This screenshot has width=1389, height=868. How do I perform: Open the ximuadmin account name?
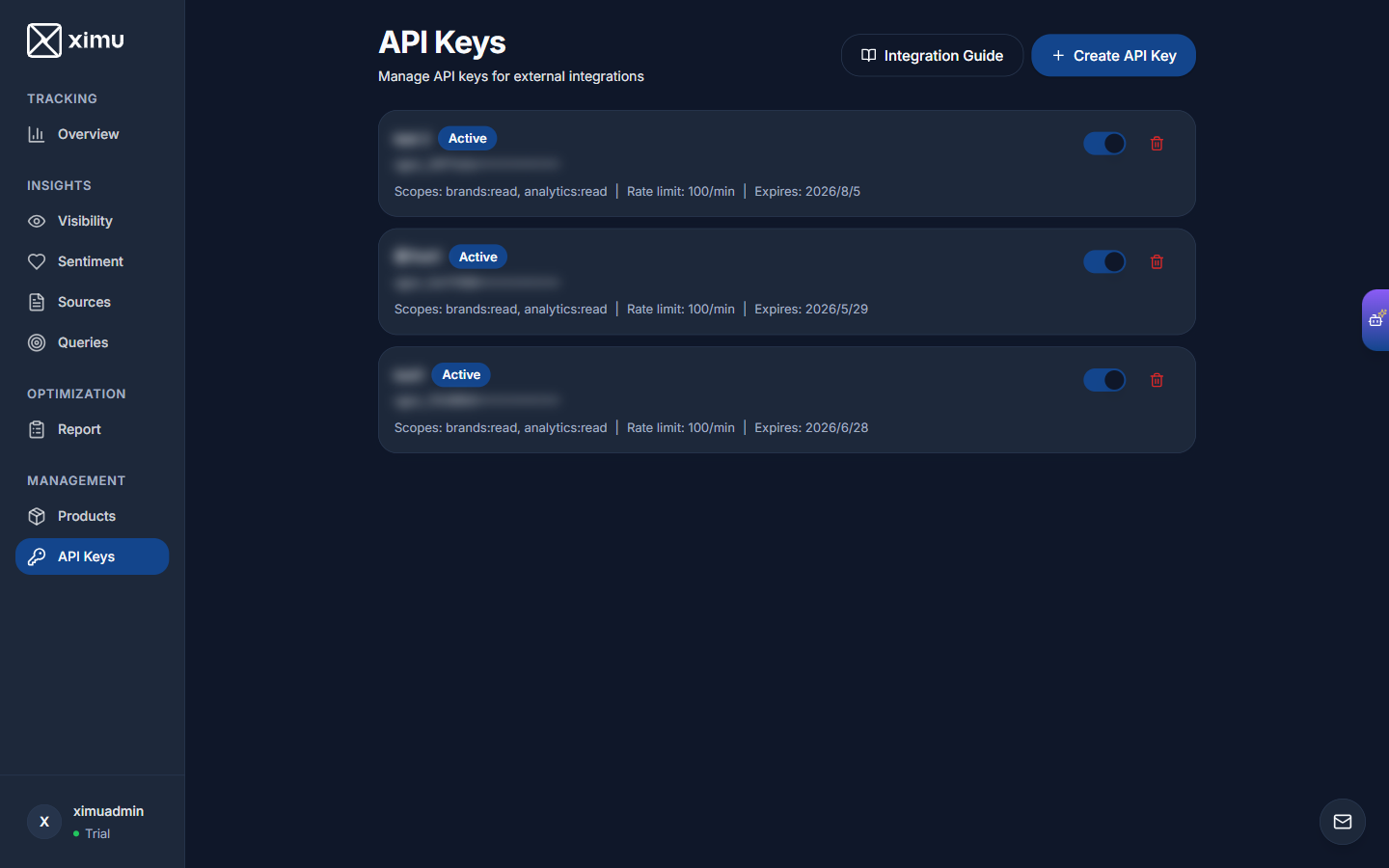[108, 811]
